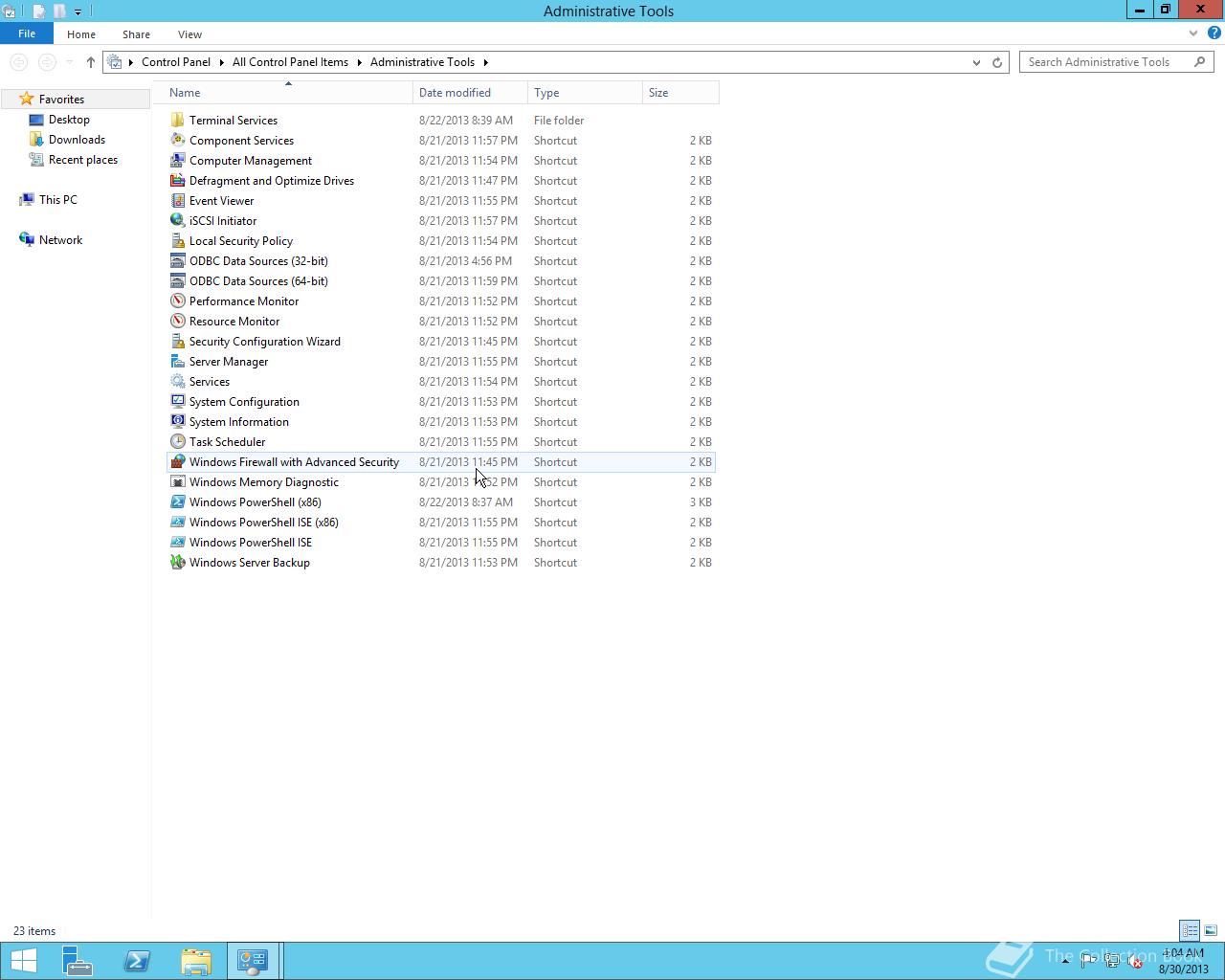Launch PowerShell from the taskbar
1225x980 pixels.
pyautogui.click(x=137, y=961)
